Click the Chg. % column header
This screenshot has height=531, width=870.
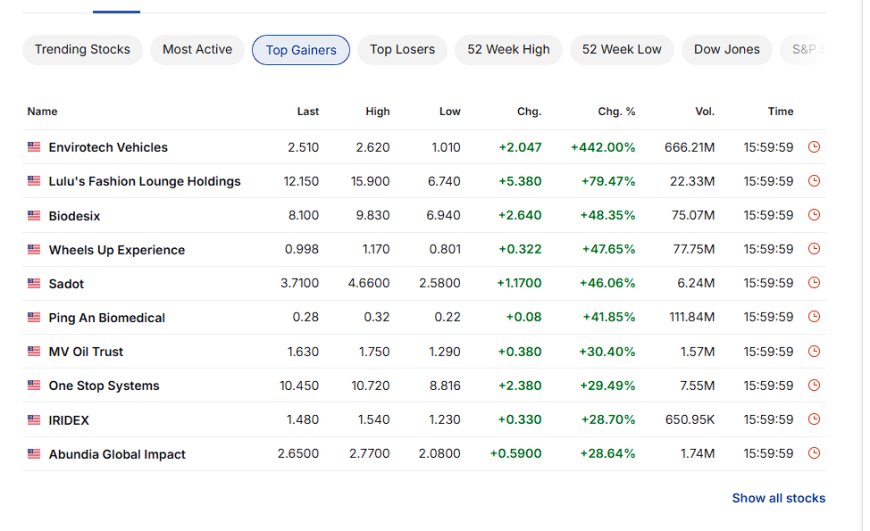click(x=616, y=112)
